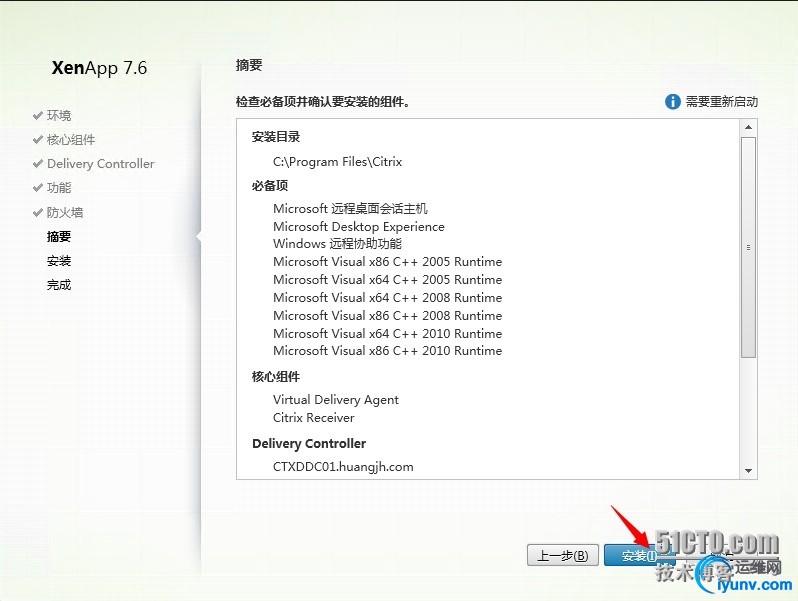Click Microsoft Visual x64 C++ 2008 Runtime

pos(387,298)
